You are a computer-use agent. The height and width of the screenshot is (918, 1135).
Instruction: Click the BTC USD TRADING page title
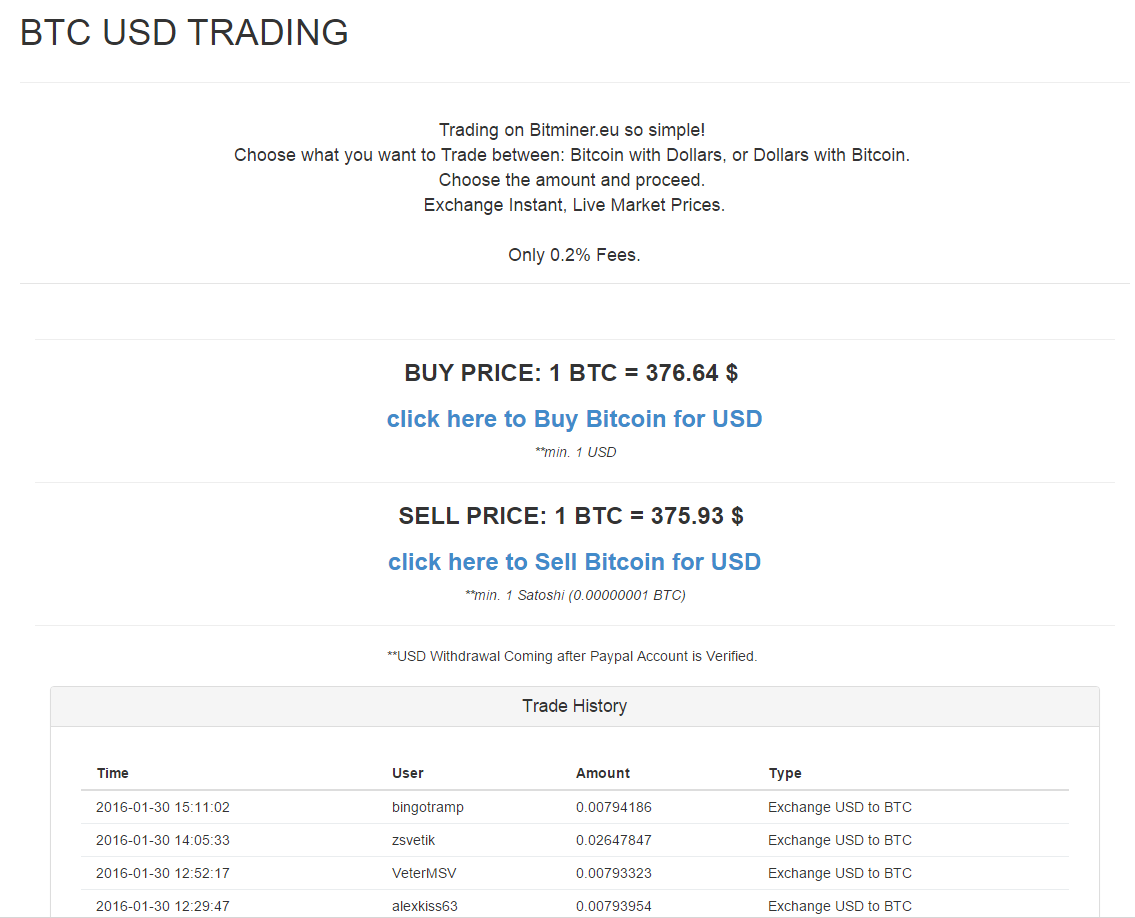(x=185, y=33)
